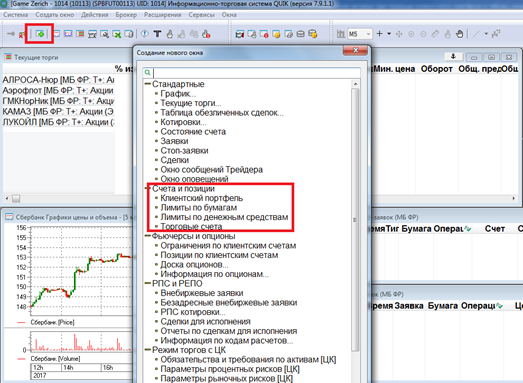Open the Окна menu
Viewport: 523px width, 383px height.
click(229, 15)
